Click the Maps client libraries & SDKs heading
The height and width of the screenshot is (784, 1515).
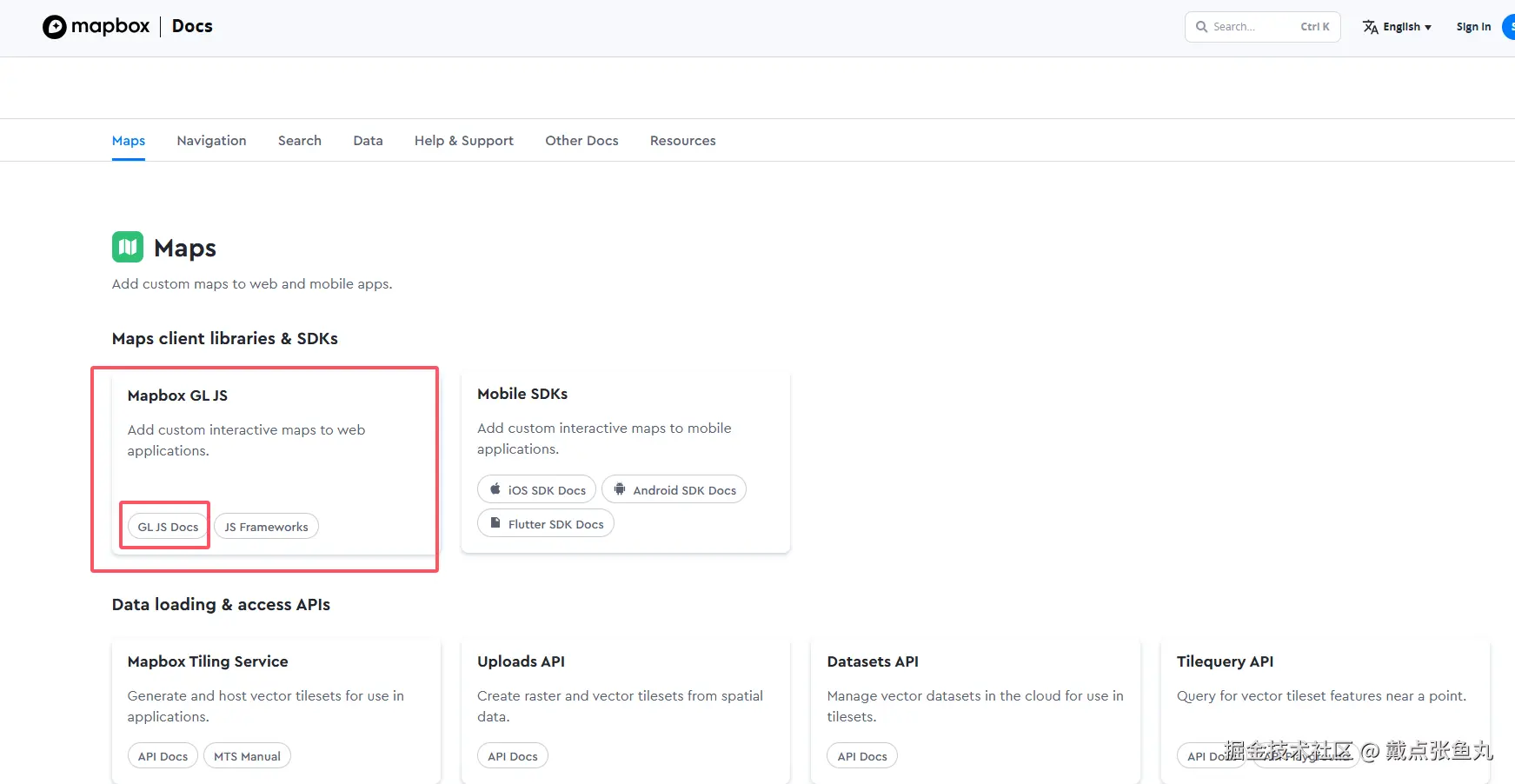pyautogui.click(x=225, y=338)
